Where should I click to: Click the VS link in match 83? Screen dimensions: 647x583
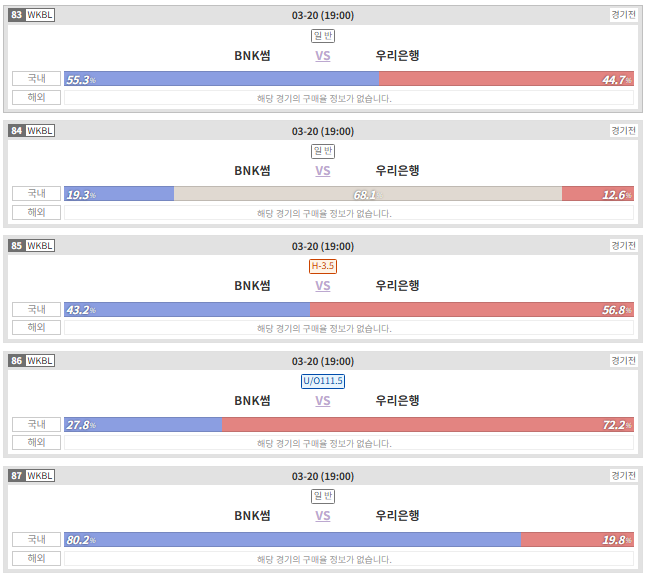(323, 56)
